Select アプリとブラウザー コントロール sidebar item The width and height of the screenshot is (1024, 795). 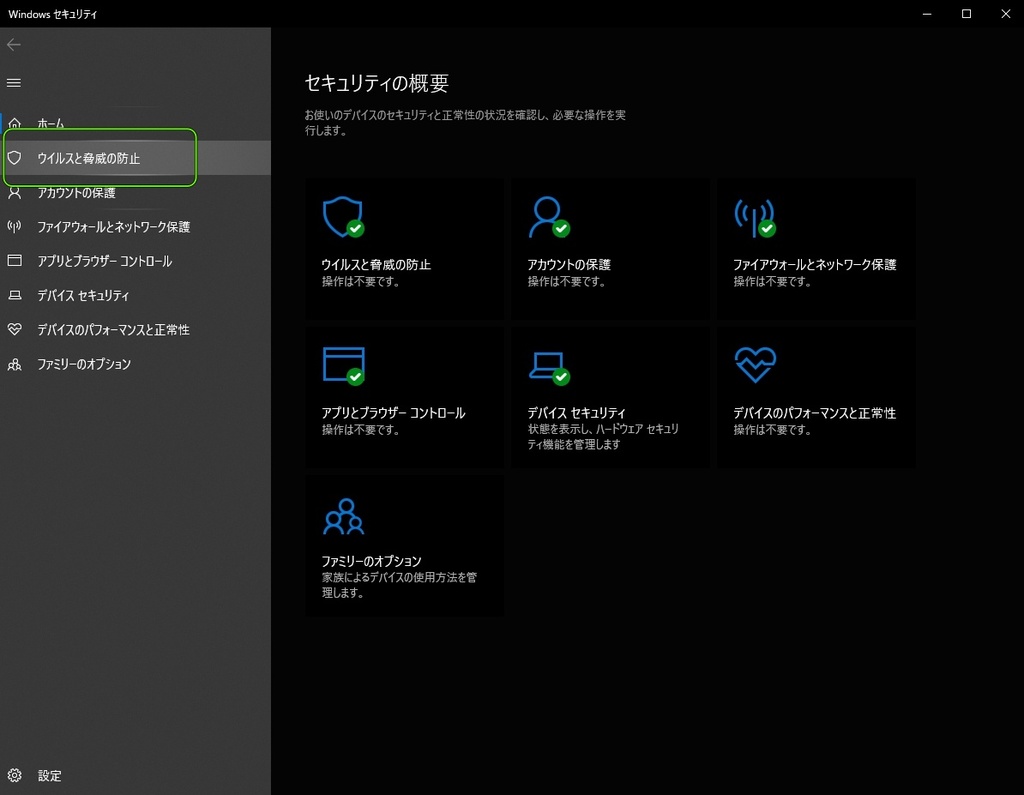(104, 261)
